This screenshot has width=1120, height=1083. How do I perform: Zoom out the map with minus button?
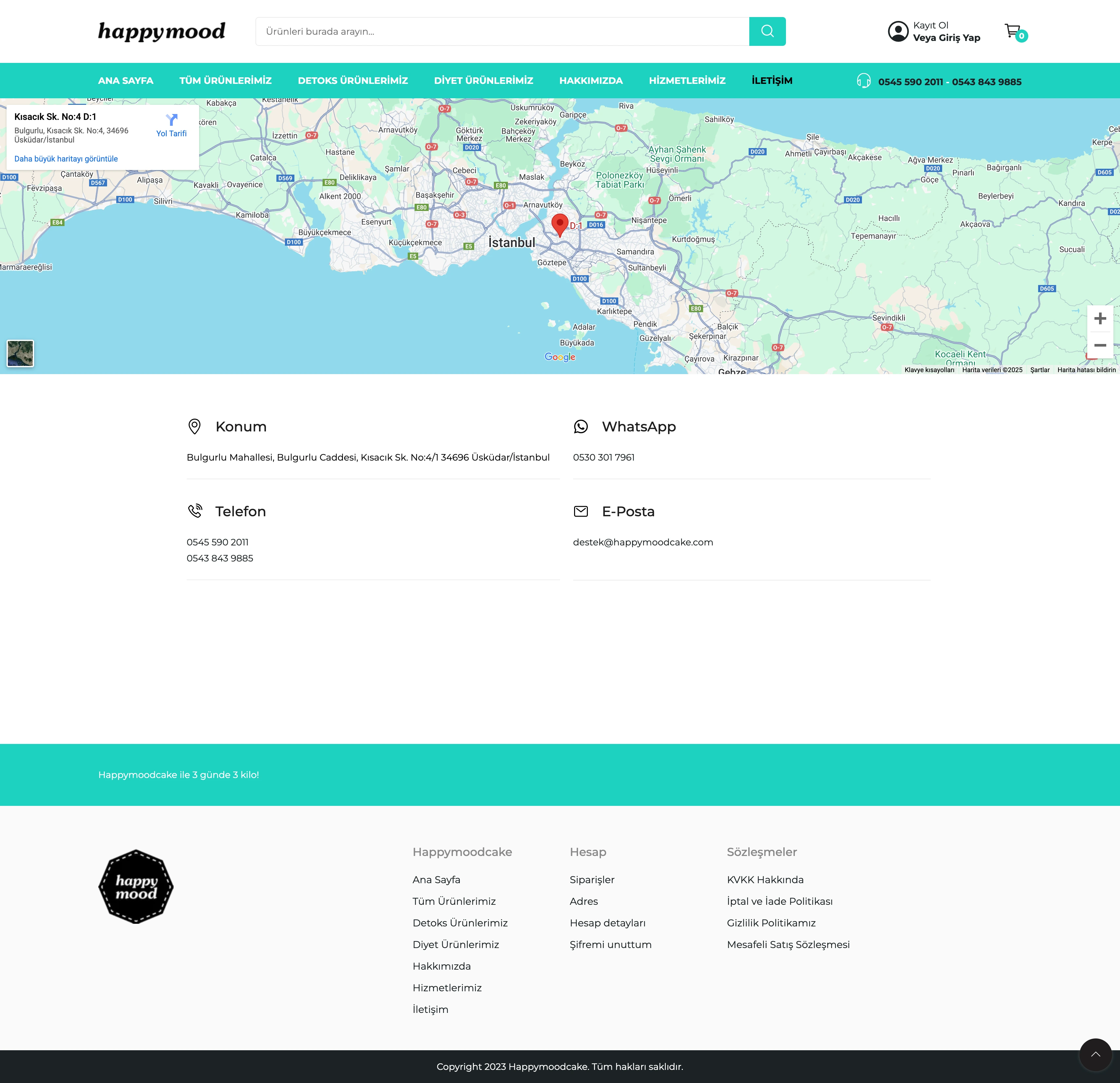1099,345
